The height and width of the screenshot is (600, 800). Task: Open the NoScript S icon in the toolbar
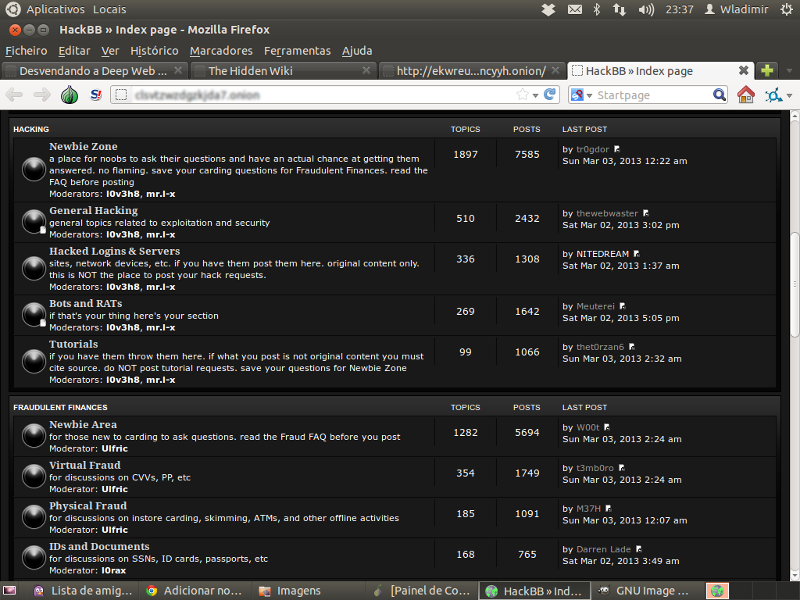click(96, 94)
